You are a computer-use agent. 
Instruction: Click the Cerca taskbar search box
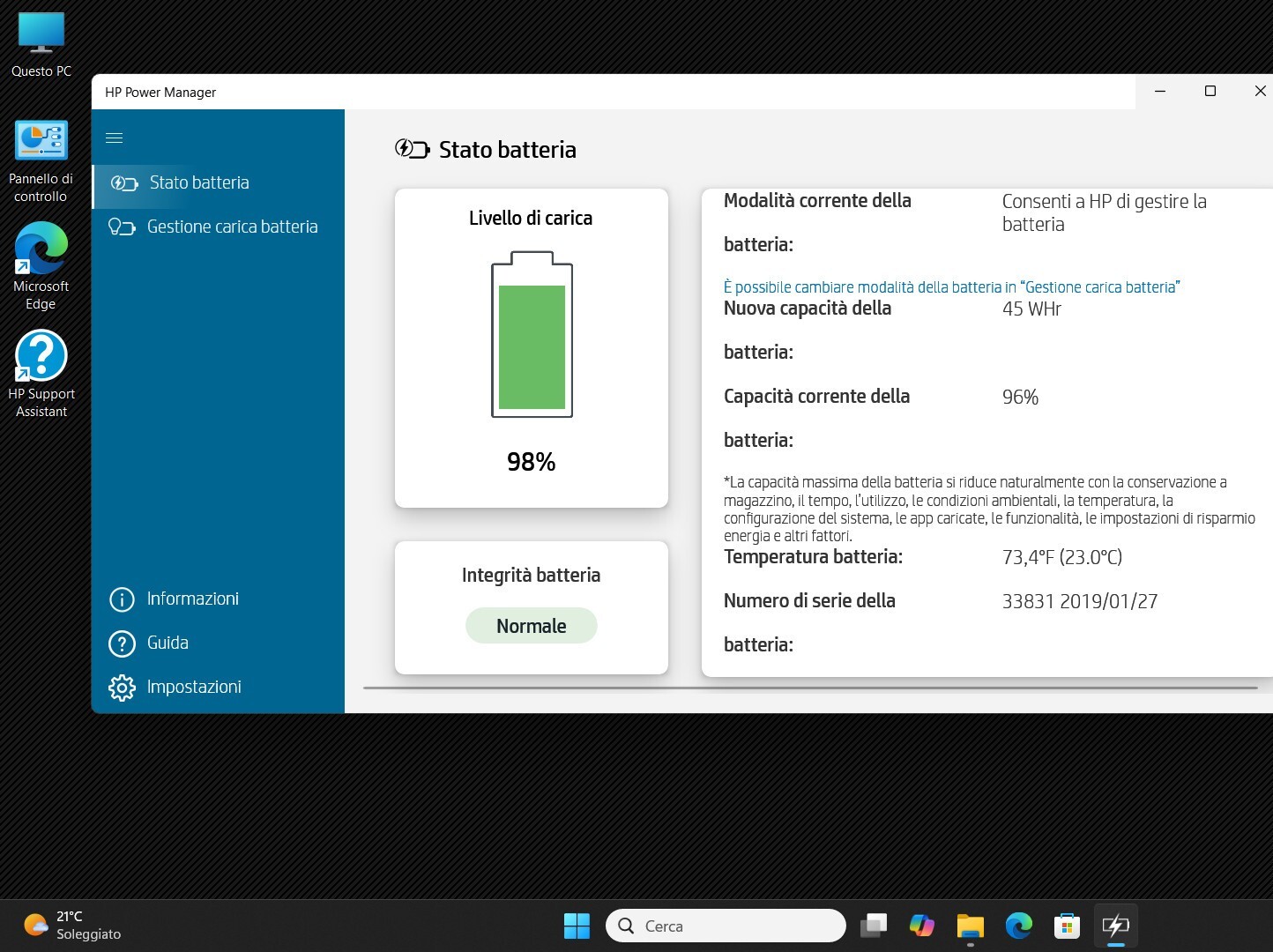(726, 926)
